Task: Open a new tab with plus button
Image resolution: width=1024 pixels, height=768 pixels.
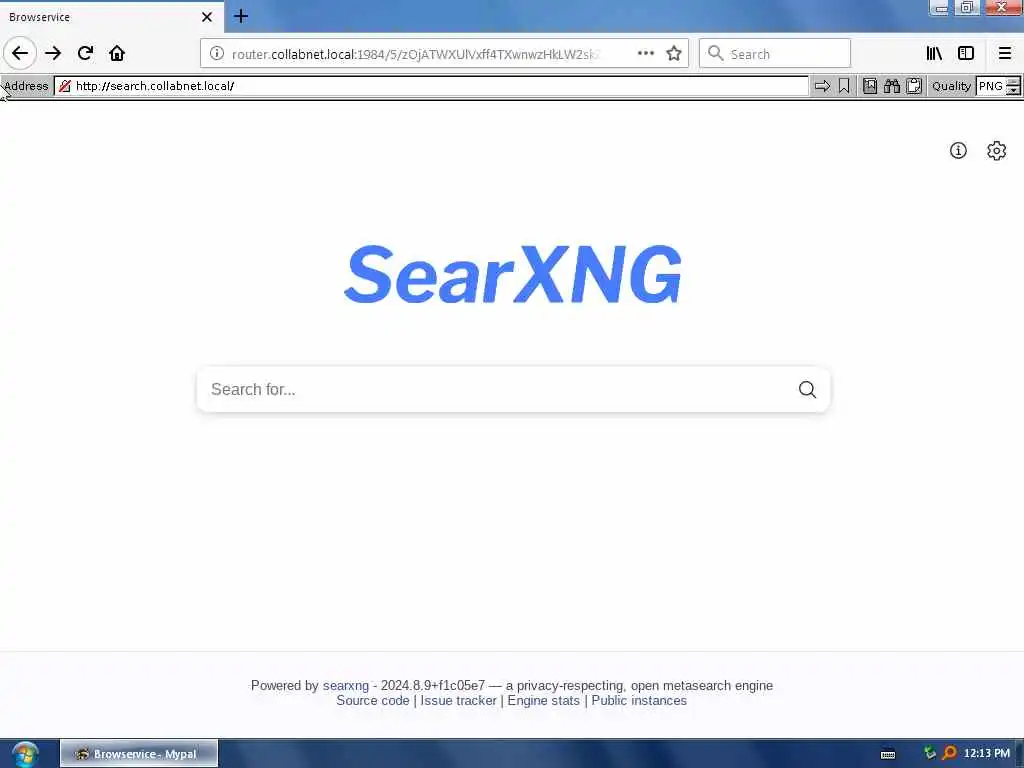Action: pos(241,16)
